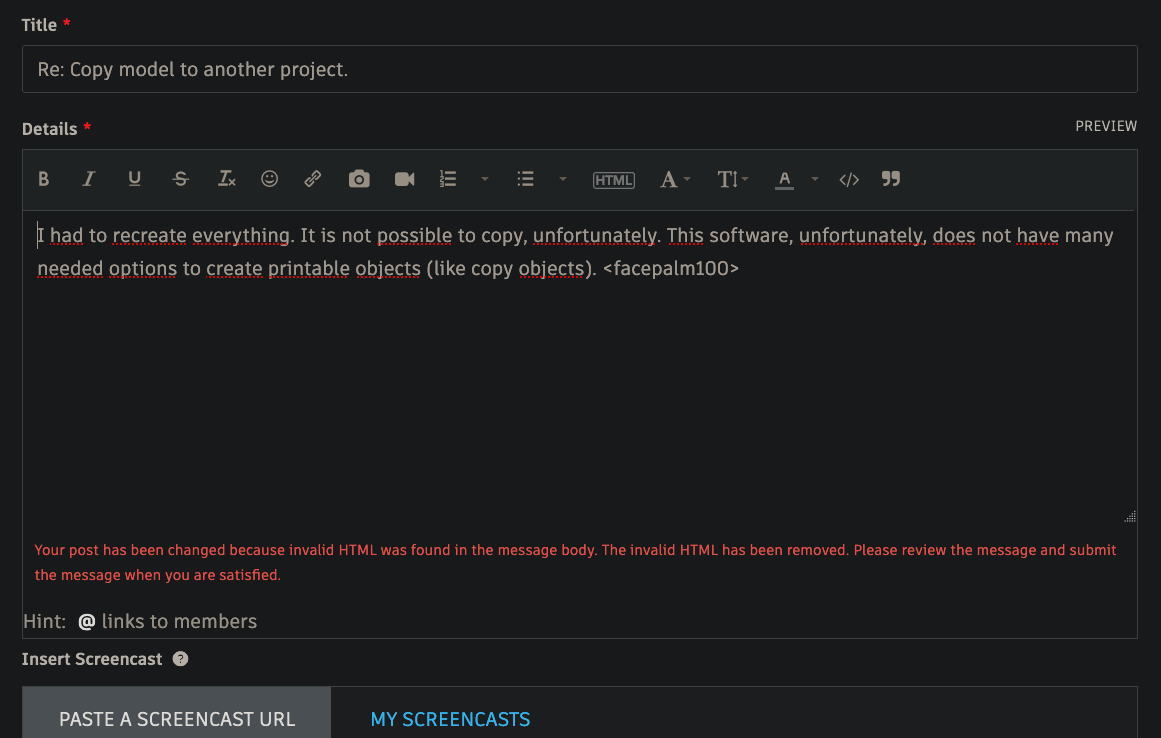The height and width of the screenshot is (738, 1161).
Task: Switch to the MY SCREENCASTS tab
Action: click(x=450, y=718)
